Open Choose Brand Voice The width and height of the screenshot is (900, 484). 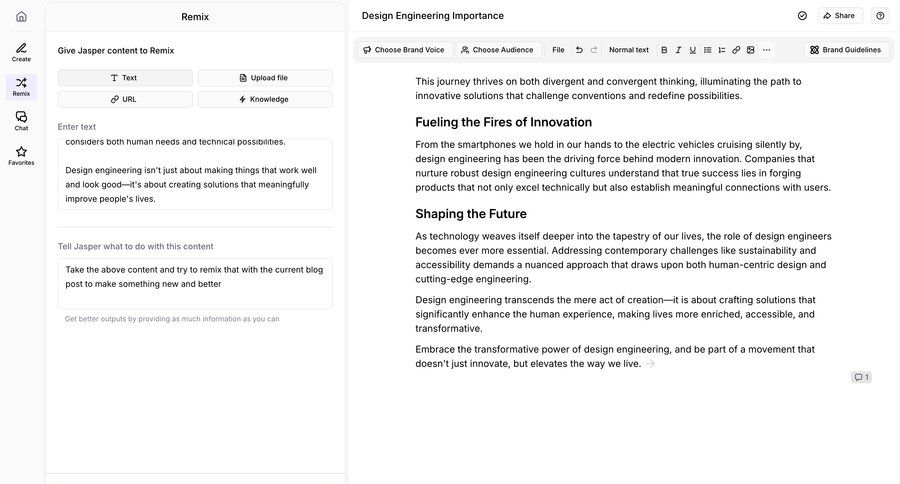click(x=404, y=50)
